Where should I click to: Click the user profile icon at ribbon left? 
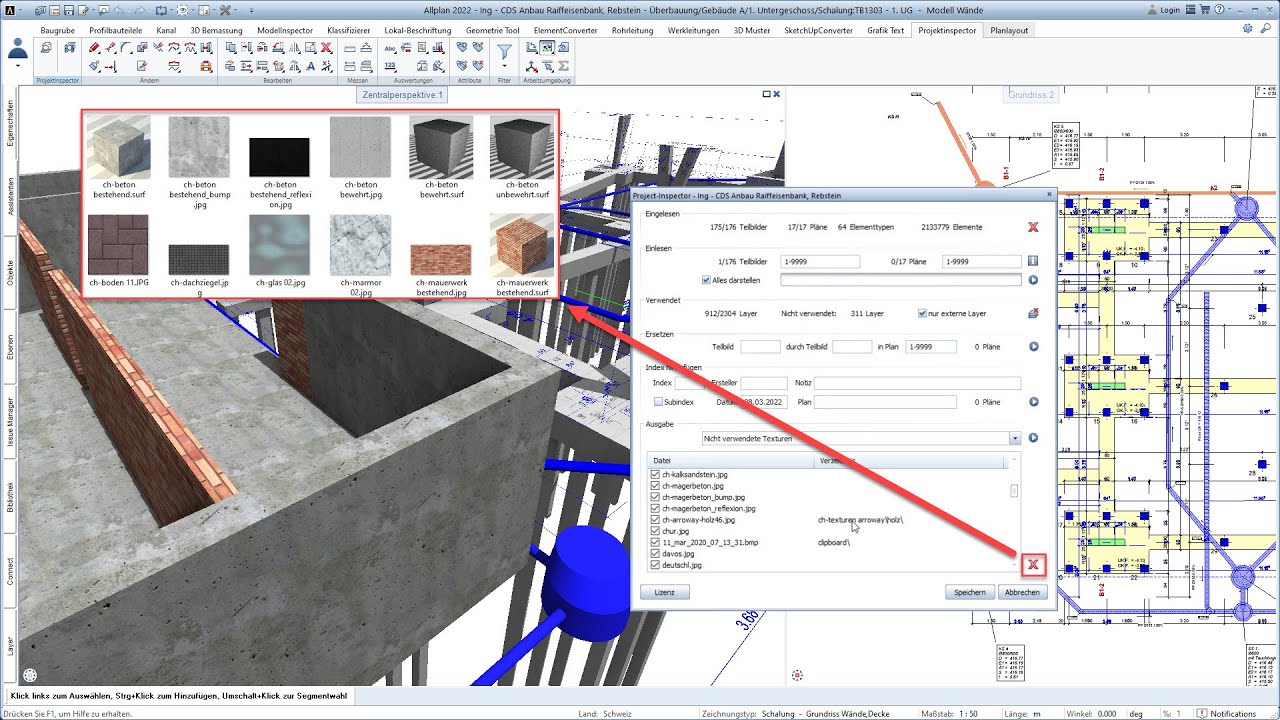[x=18, y=49]
